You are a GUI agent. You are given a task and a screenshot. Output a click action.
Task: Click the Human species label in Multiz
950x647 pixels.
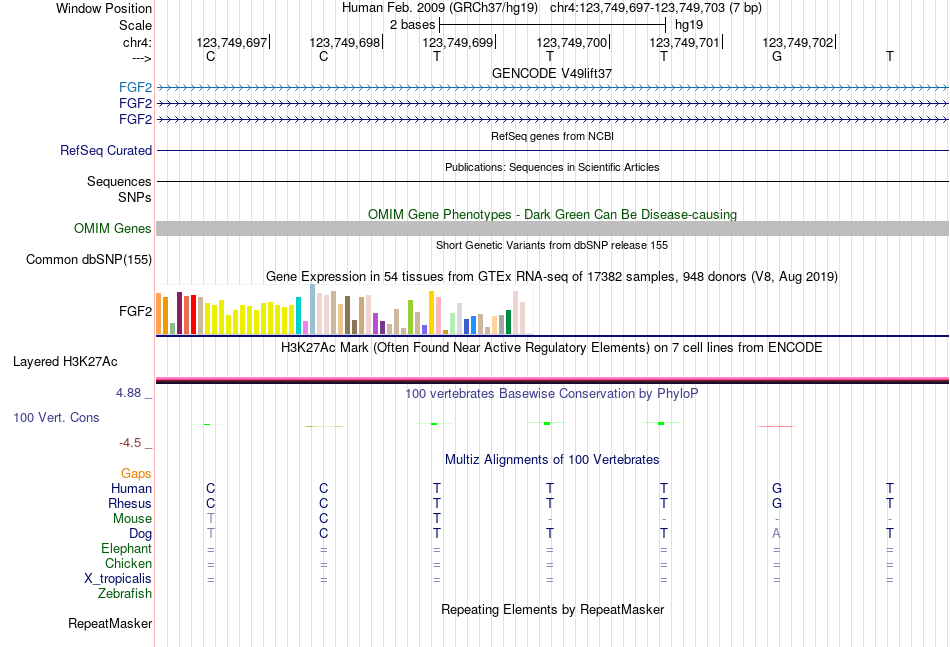coord(131,488)
